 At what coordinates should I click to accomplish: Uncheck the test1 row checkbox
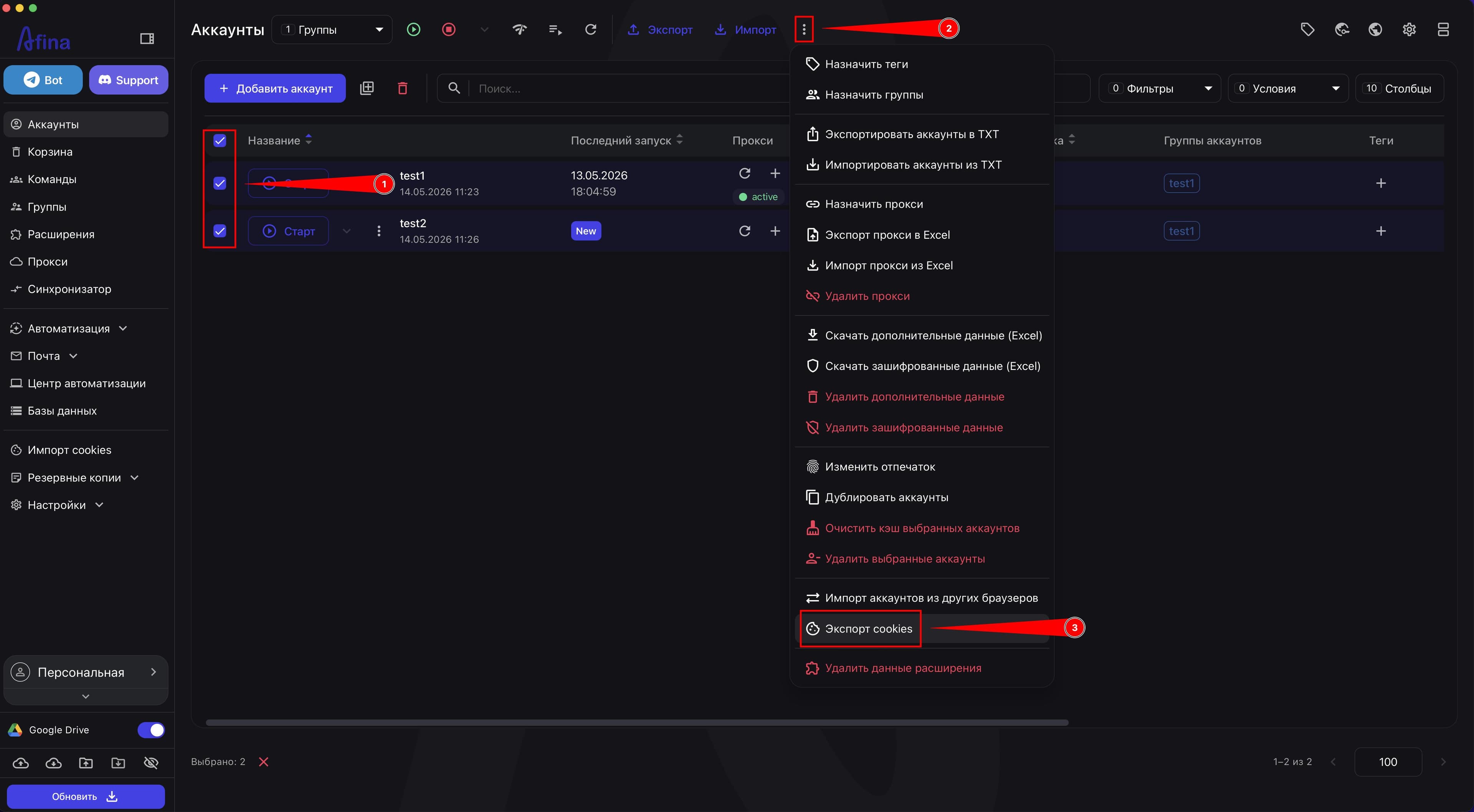[x=220, y=183]
